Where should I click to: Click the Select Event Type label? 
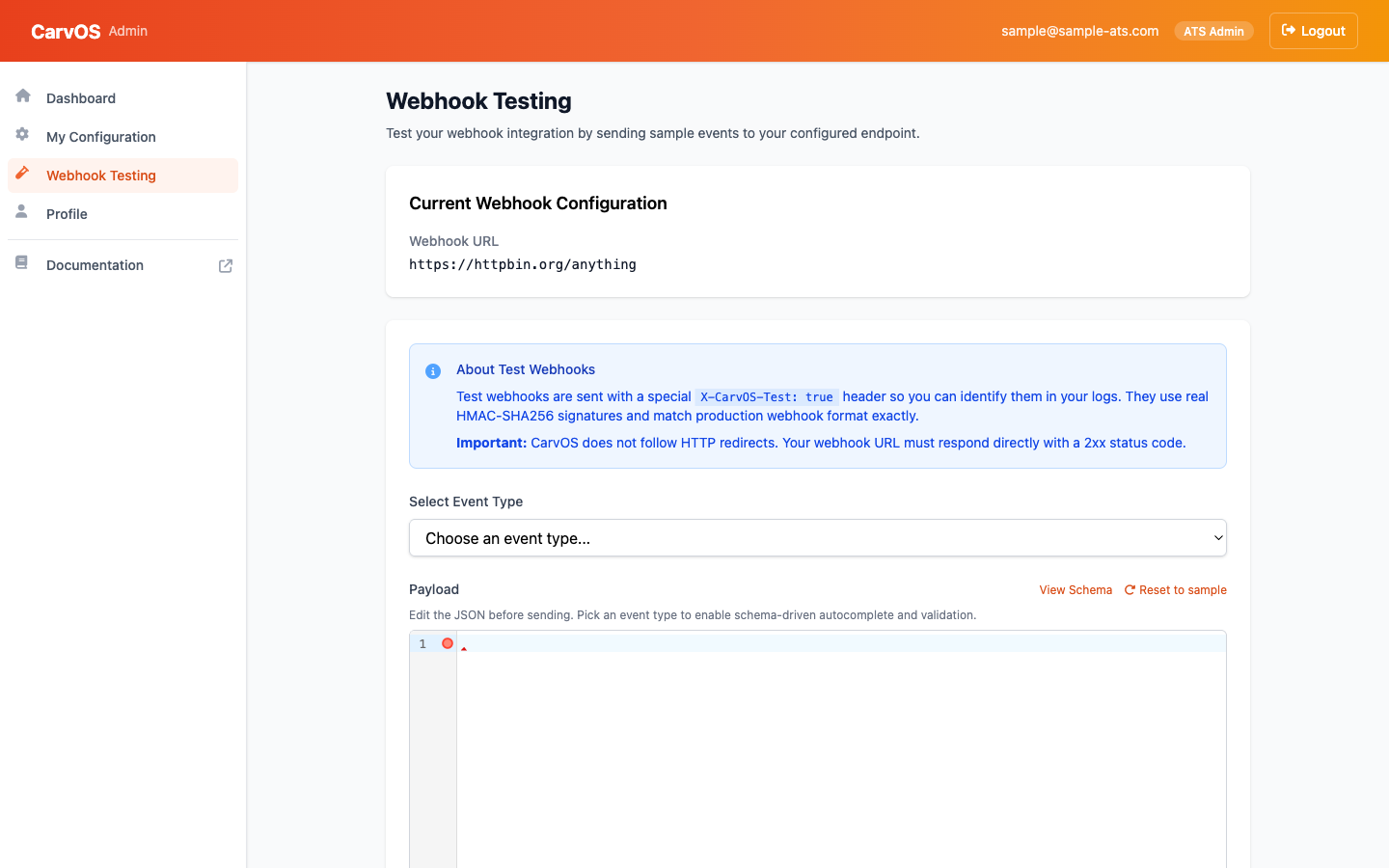pyautogui.click(x=466, y=502)
